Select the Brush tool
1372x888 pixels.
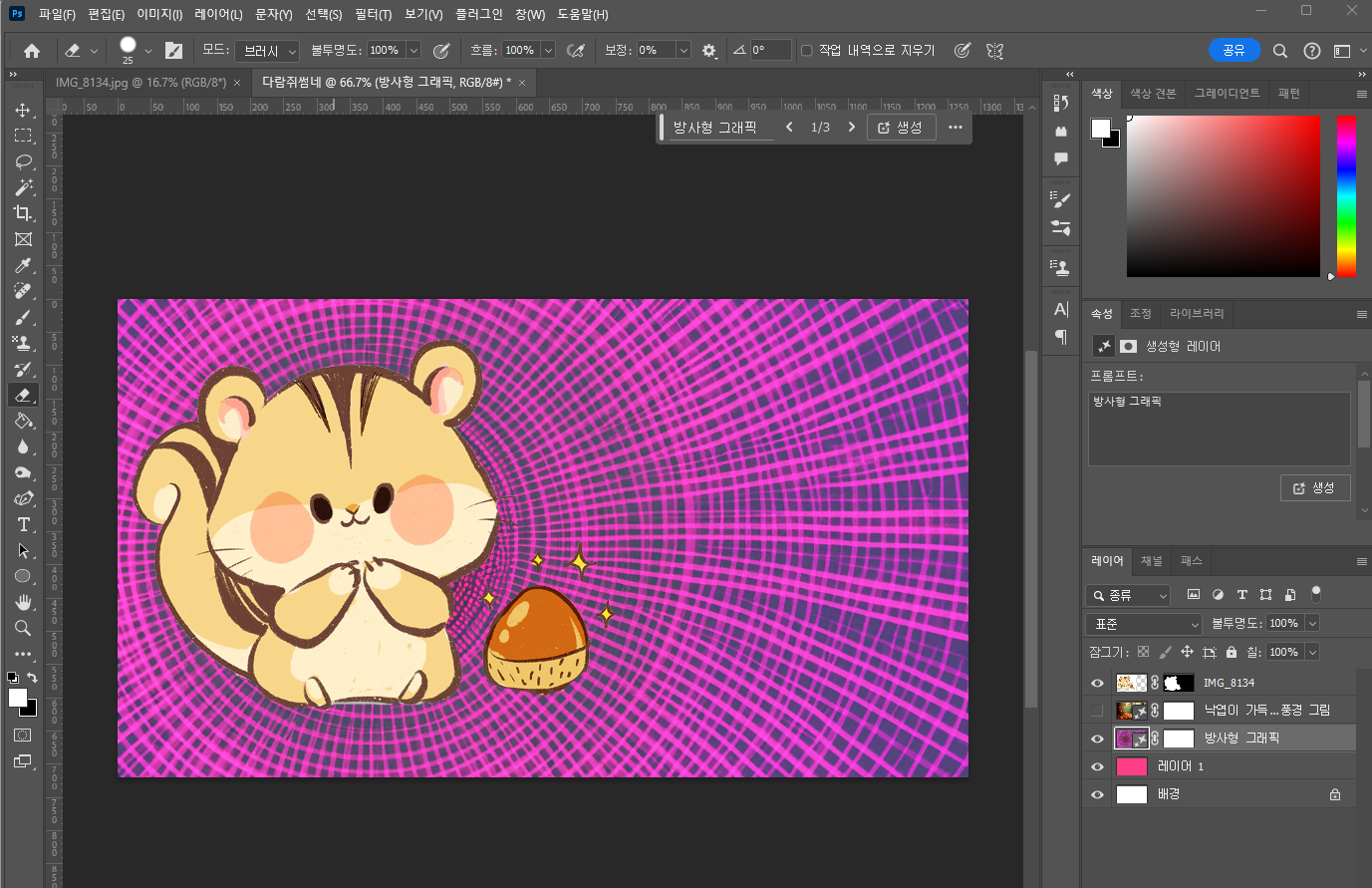click(23, 317)
